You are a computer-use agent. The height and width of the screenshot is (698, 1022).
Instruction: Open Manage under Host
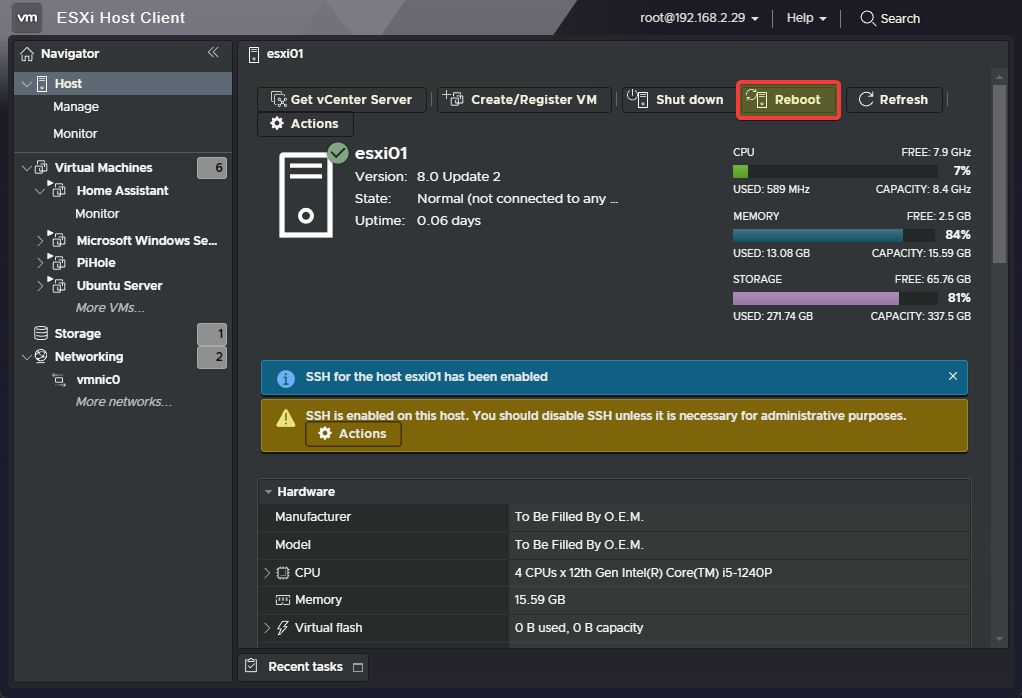coord(76,107)
